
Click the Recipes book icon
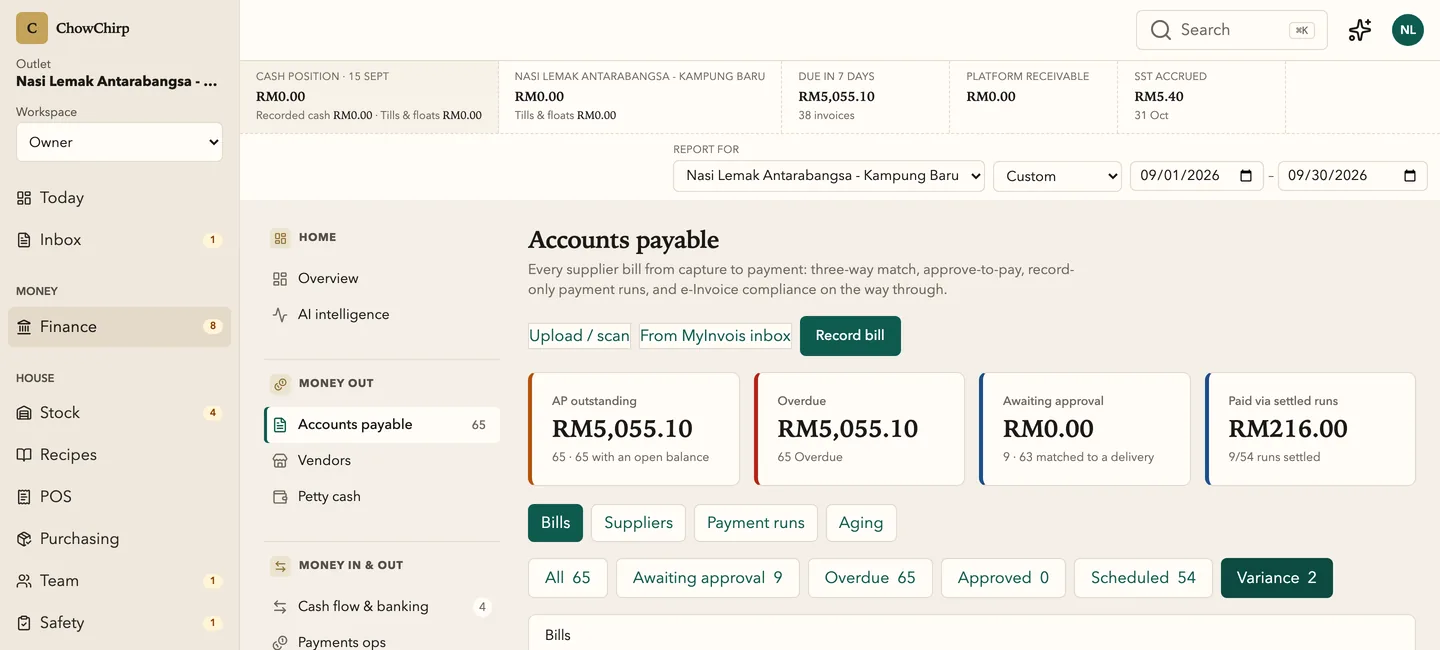click(x=24, y=455)
